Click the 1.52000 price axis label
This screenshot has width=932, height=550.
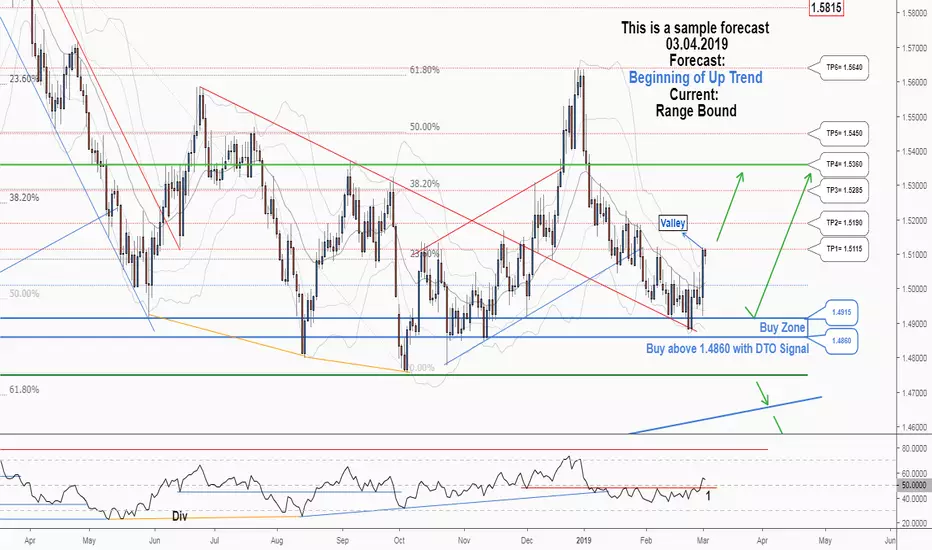(914, 221)
